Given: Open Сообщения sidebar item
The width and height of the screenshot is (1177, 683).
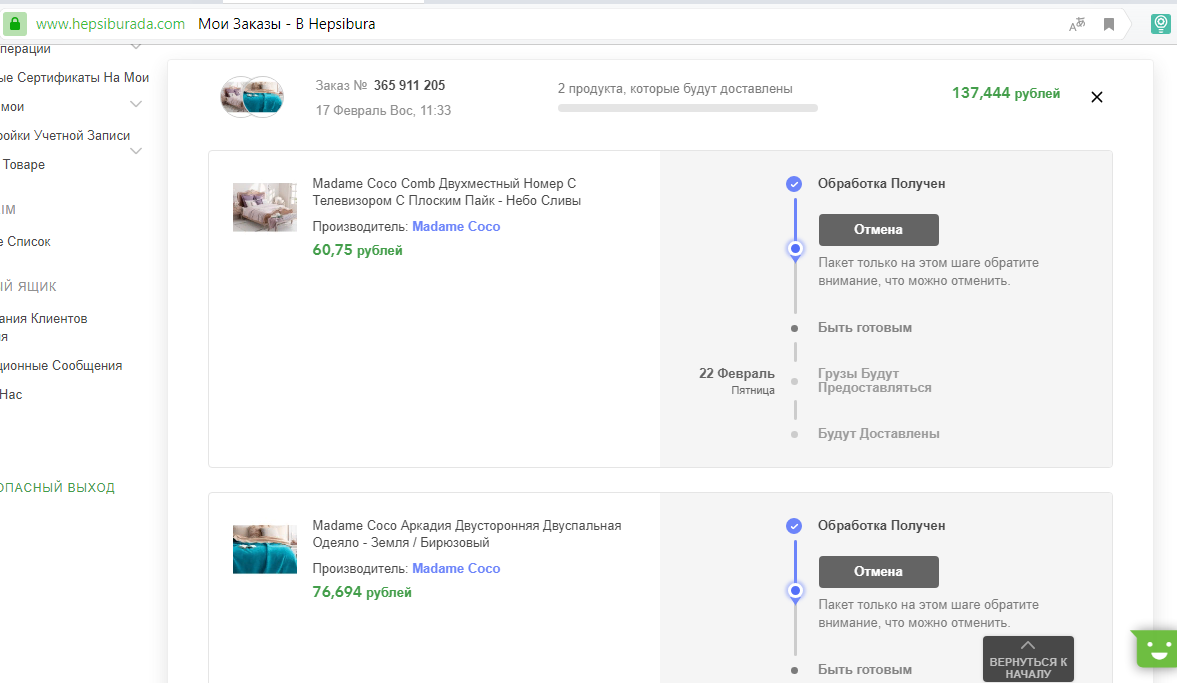Looking at the screenshot, I should 61,366.
